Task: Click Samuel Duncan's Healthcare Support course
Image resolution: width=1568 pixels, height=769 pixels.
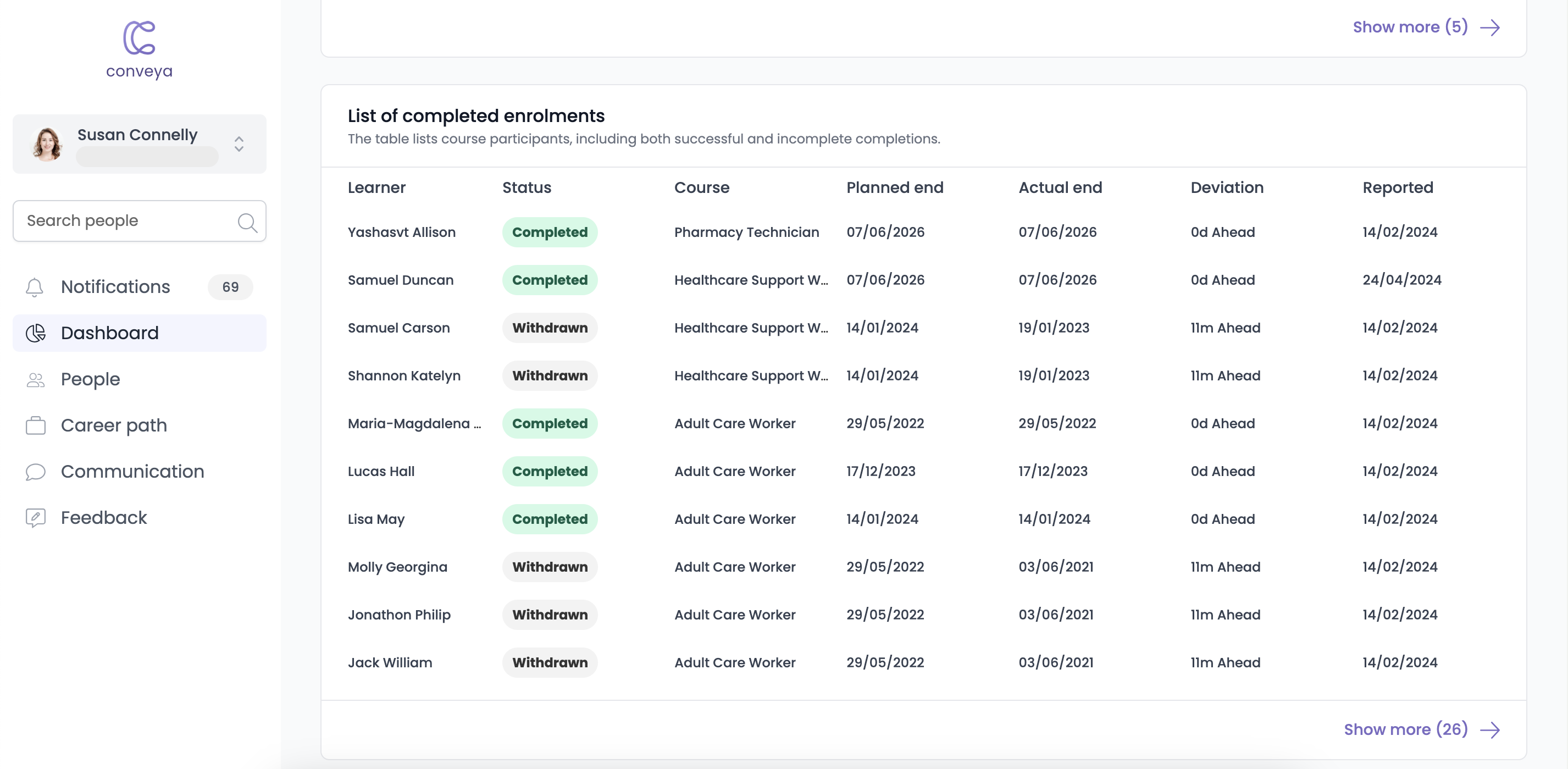Action: pyautogui.click(x=751, y=280)
